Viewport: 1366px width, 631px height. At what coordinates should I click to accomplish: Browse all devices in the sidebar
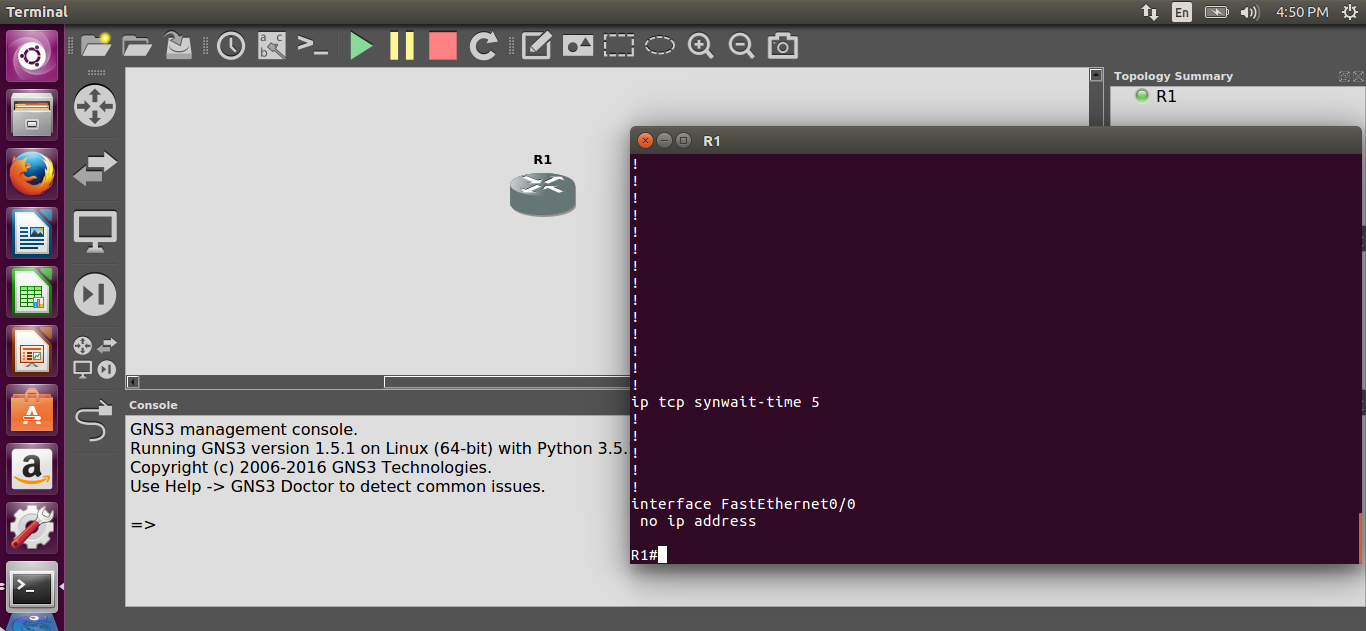[95, 357]
